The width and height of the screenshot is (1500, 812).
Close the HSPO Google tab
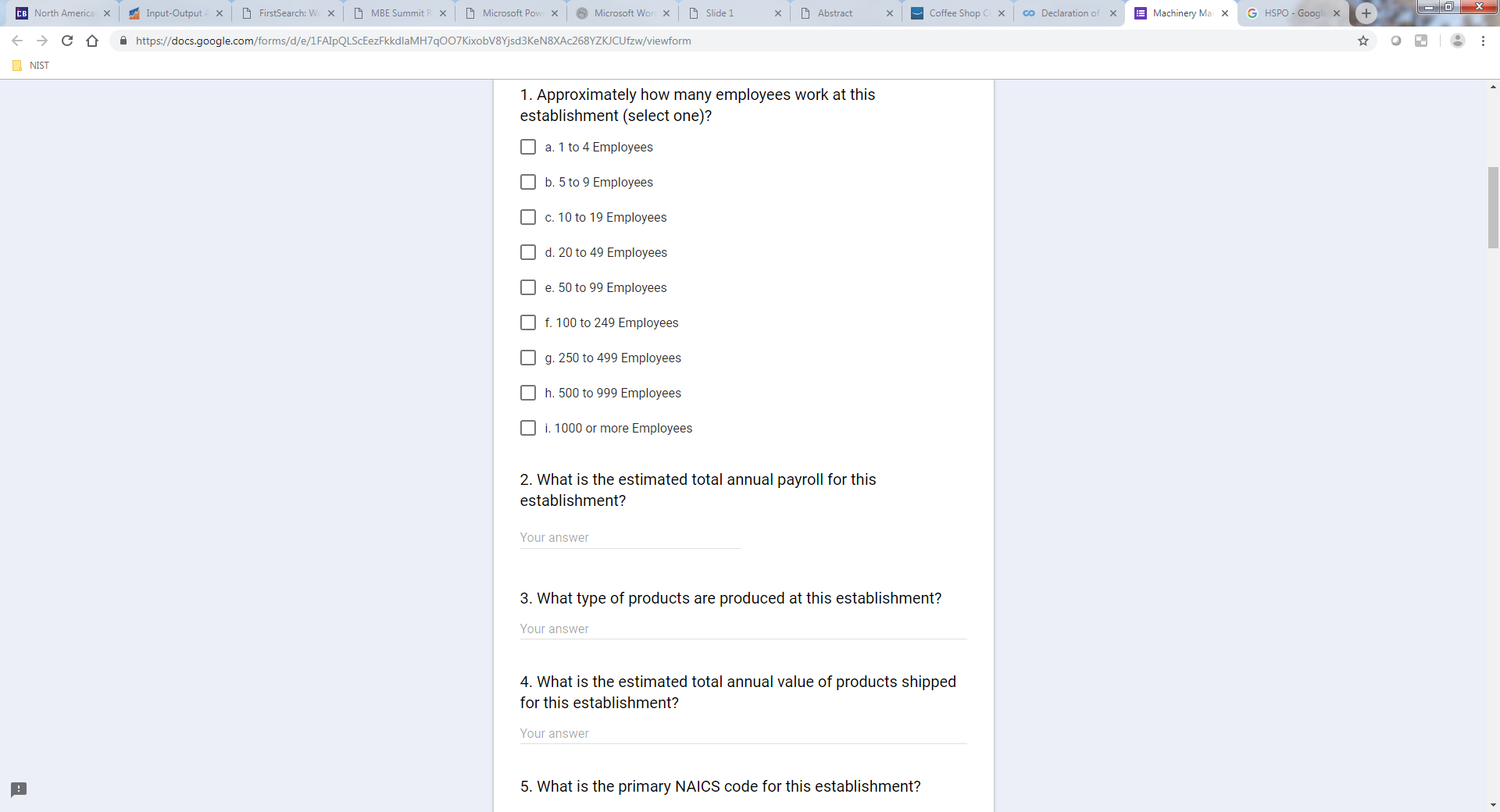(x=1337, y=13)
